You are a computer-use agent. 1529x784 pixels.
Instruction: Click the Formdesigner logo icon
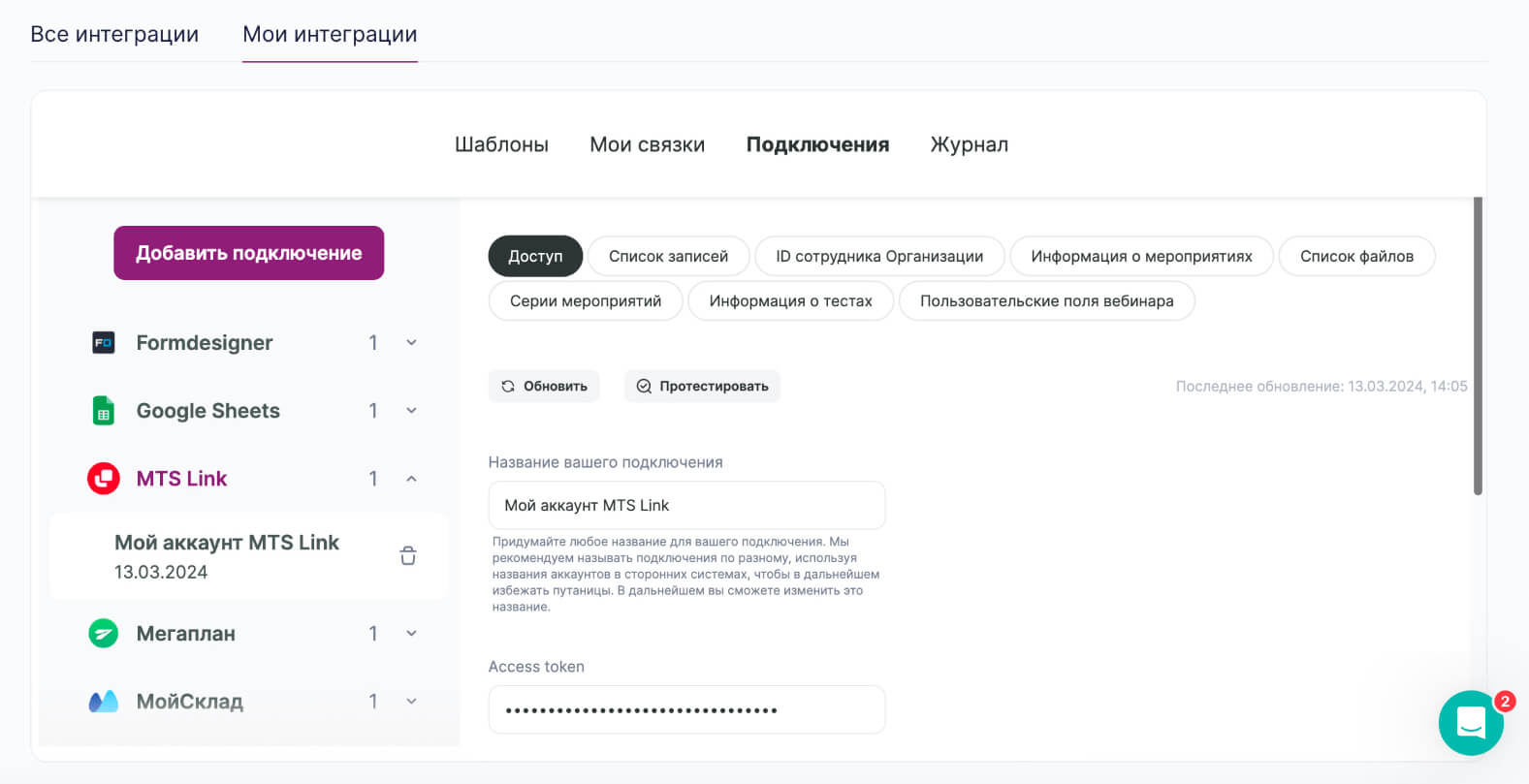point(104,343)
